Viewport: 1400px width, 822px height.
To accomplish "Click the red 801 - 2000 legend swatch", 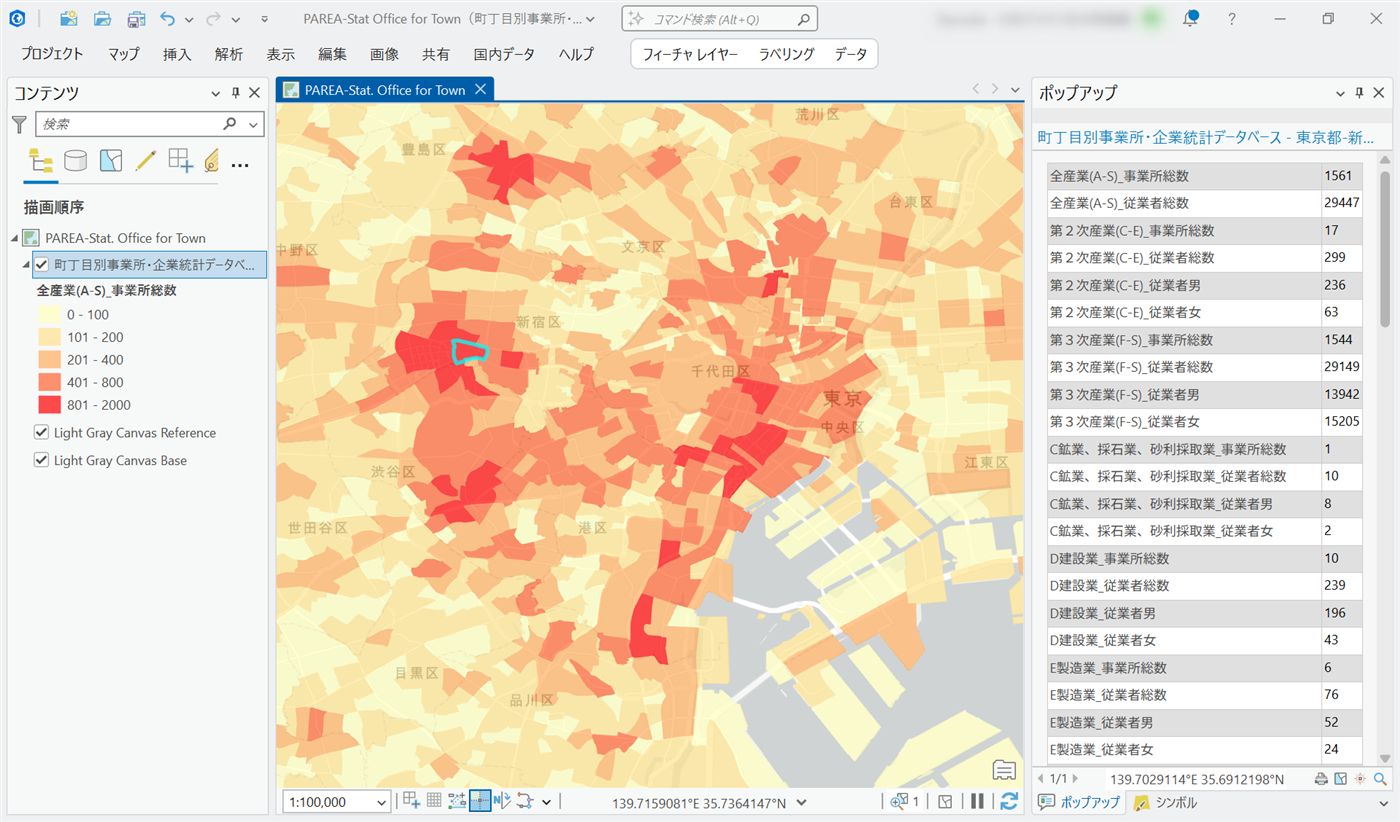I will point(49,405).
